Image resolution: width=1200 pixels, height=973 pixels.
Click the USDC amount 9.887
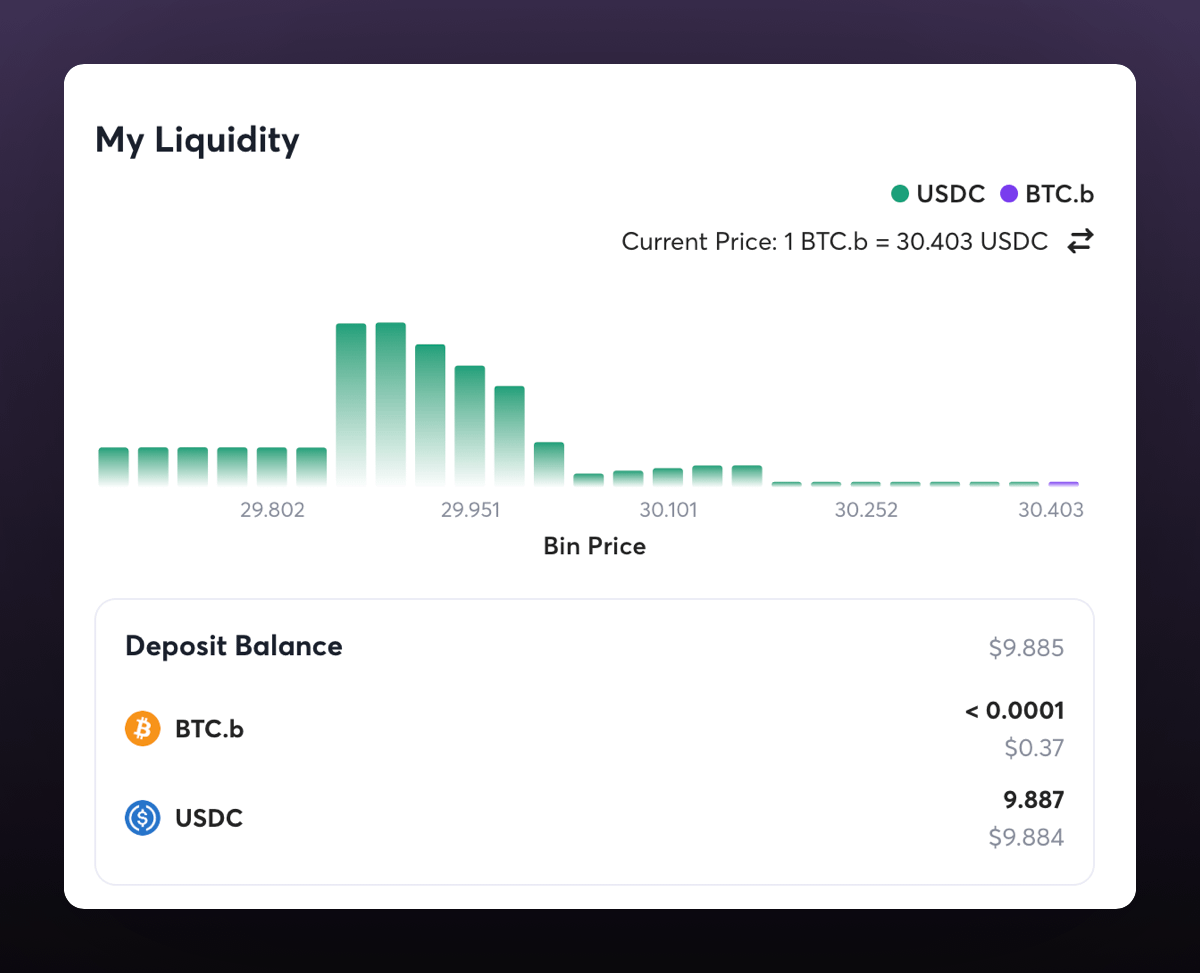click(x=1034, y=799)
